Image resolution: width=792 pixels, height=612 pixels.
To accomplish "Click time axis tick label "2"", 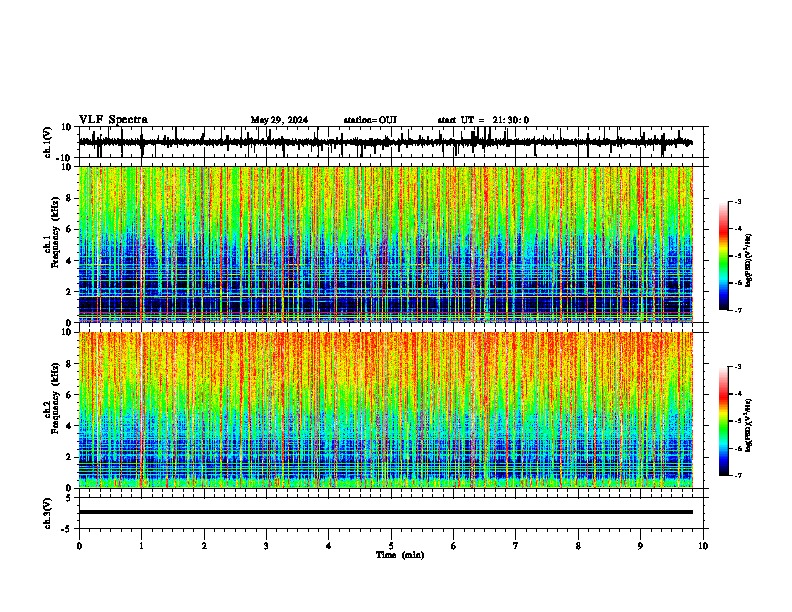I will tap(204, 546).
